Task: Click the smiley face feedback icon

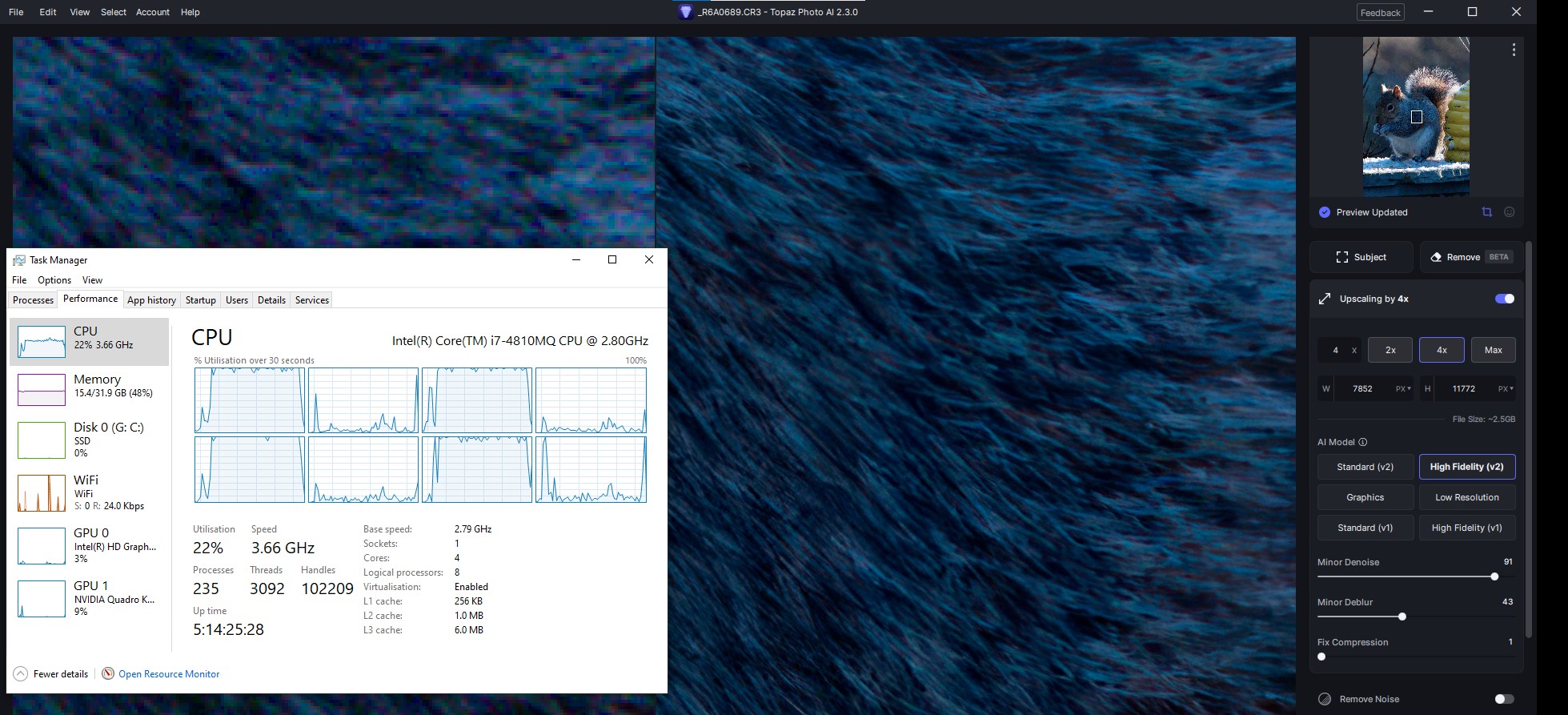Action: tap(1509, 212)
